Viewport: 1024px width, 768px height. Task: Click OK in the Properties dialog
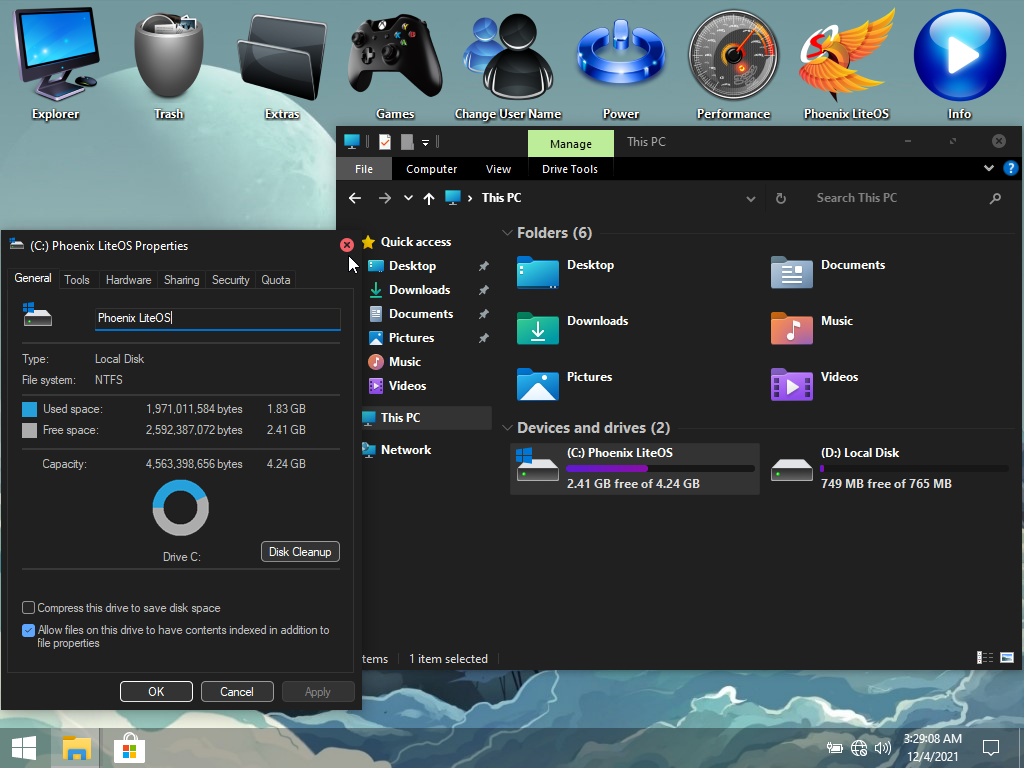[156, 692]
